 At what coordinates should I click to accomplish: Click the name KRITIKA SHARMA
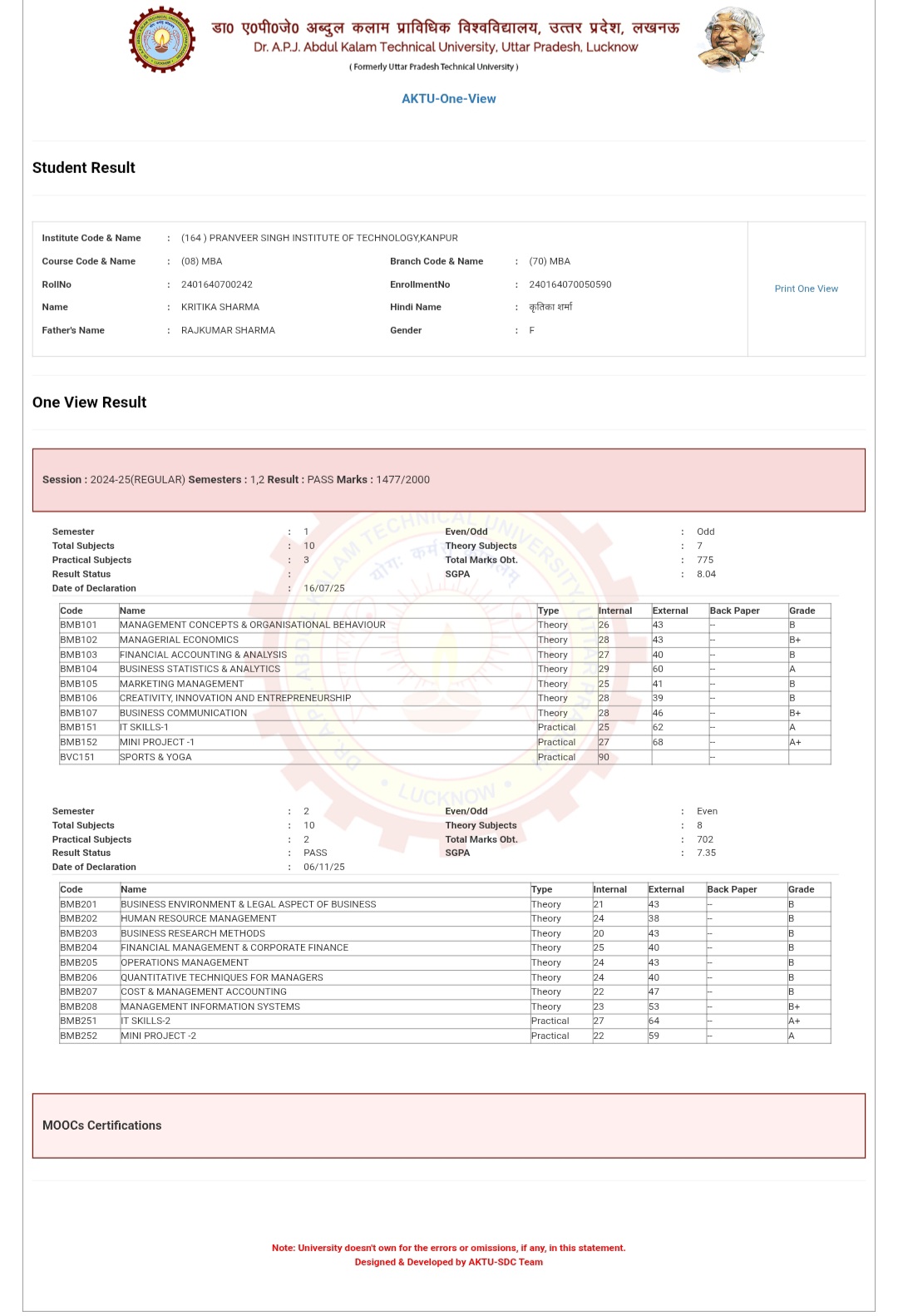[x=220, y=307]
